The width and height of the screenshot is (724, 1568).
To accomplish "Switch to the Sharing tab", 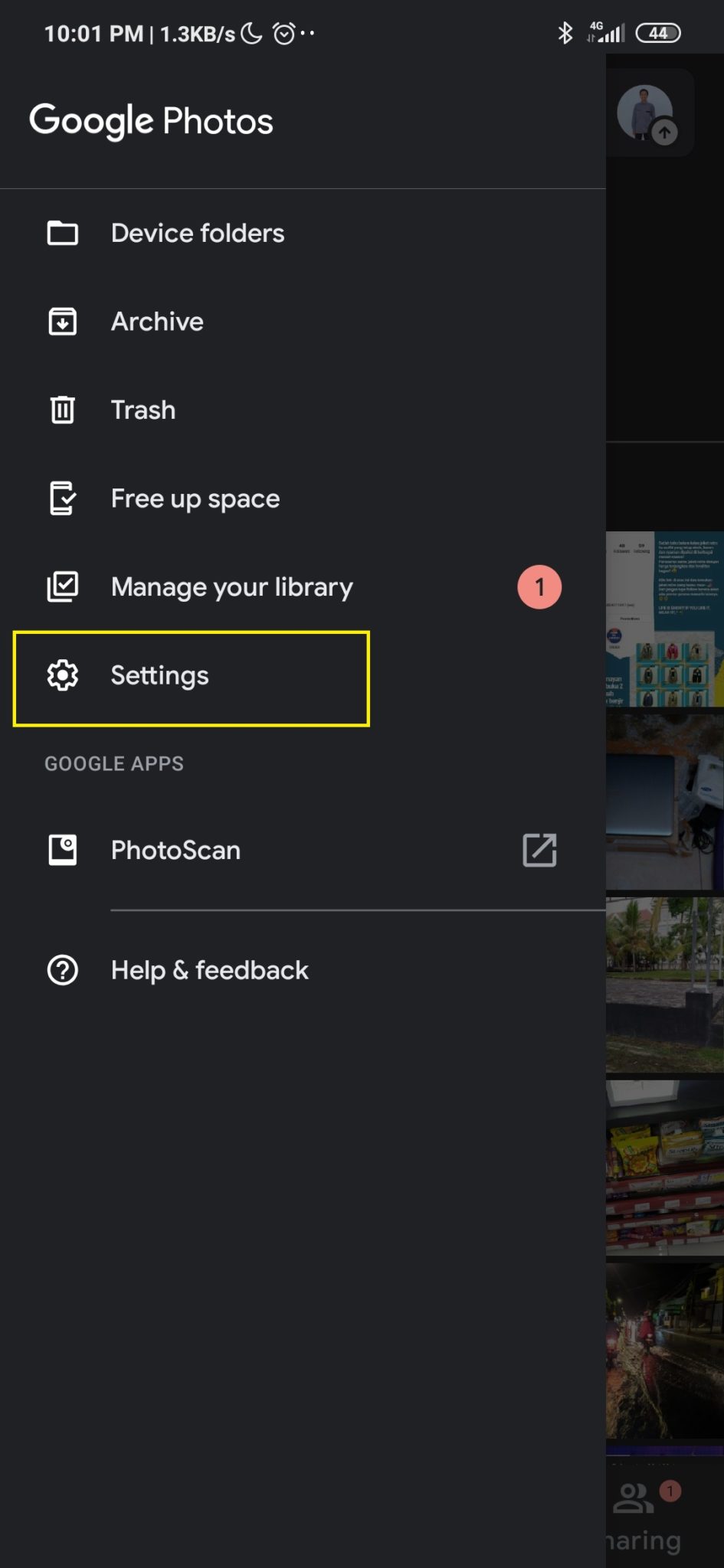I will (645, 1517).
